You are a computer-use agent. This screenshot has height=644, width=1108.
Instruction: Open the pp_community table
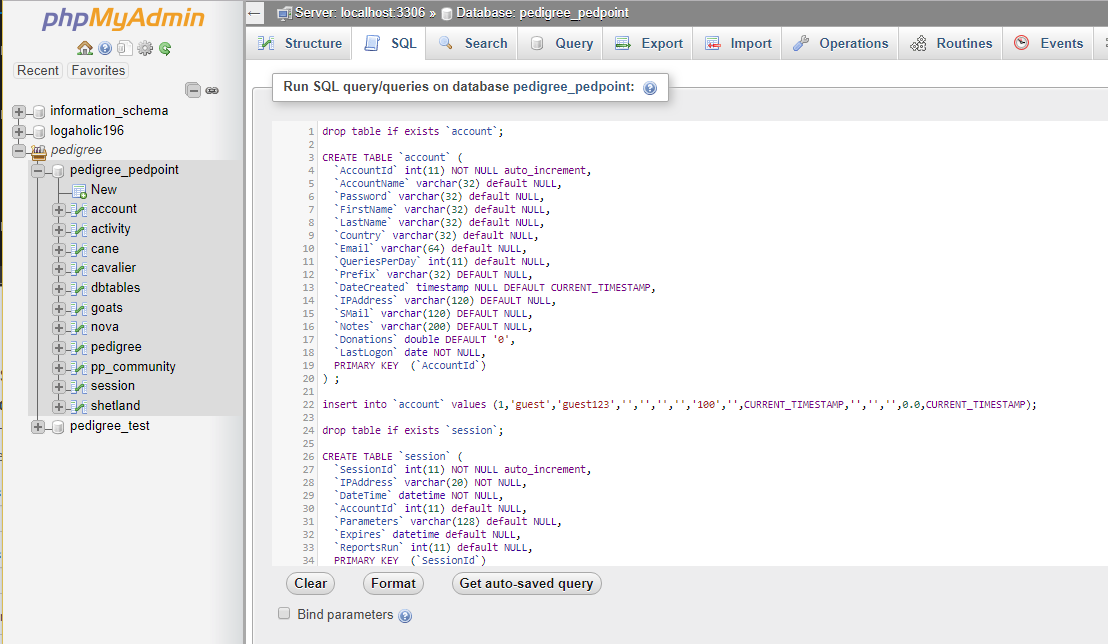point(133,367)
